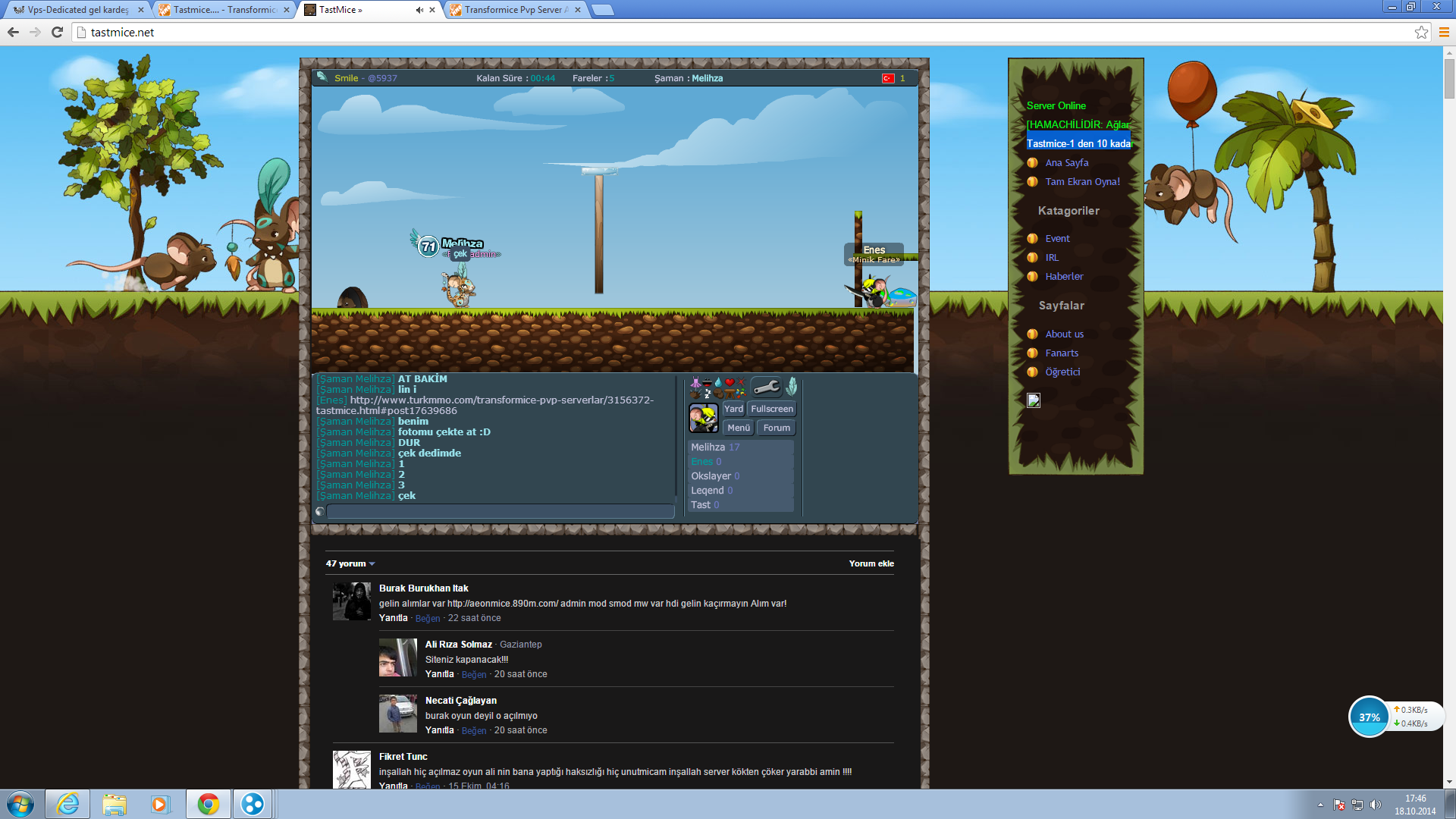The image size is (1456, 819).
Task: Go forward to the next page
Action: click(x=35, y=32)
